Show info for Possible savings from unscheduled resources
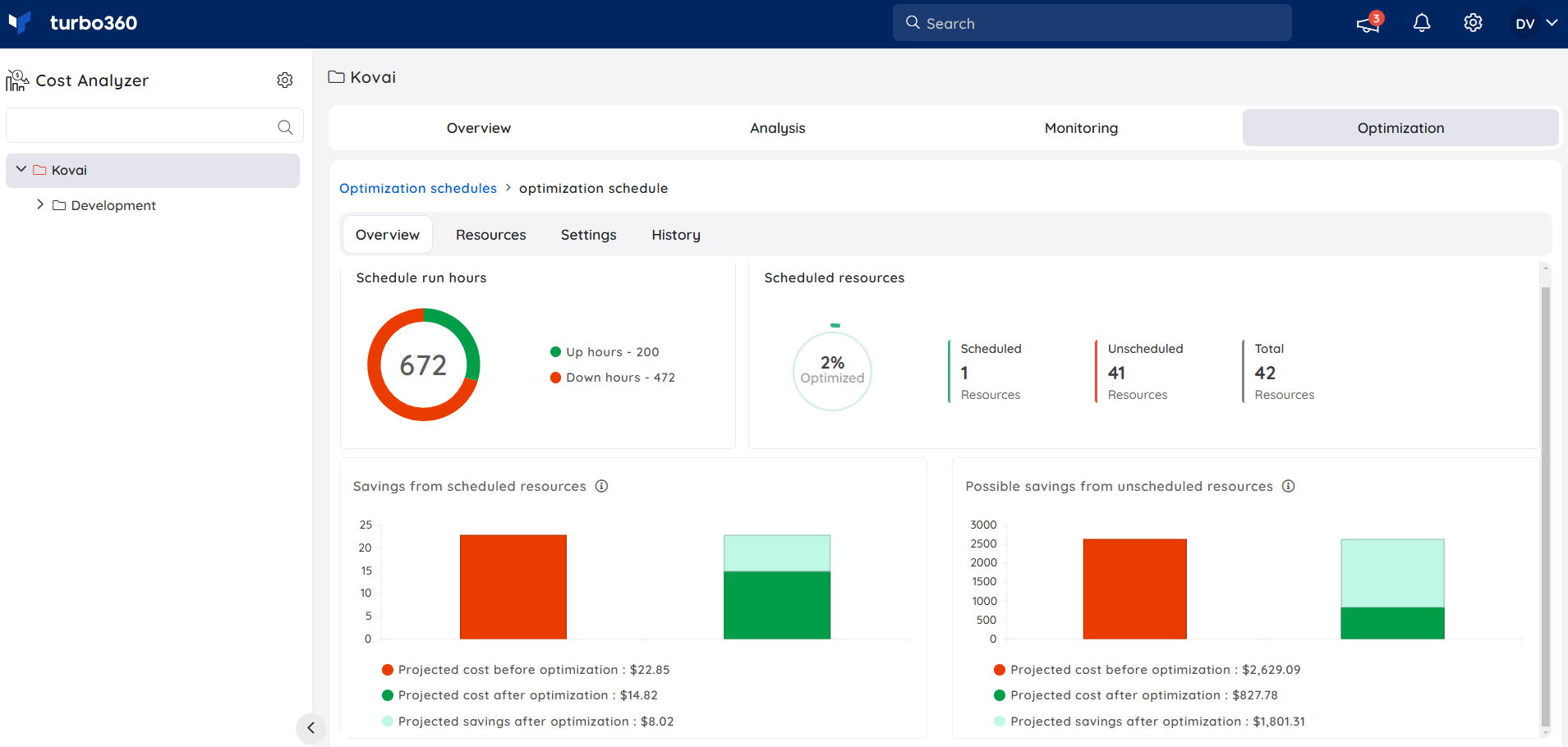The width and height of the screenshot is (1568, 747). click(1289, 486)
